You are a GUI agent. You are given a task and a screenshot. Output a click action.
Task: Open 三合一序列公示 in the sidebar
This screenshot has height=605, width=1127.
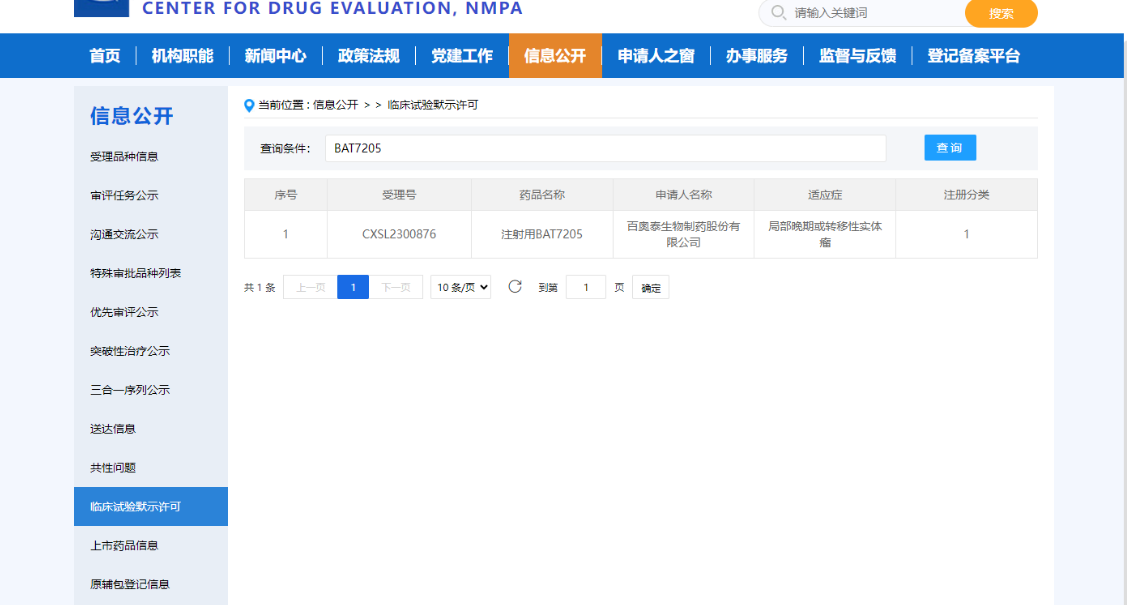[x=129, y=389]
